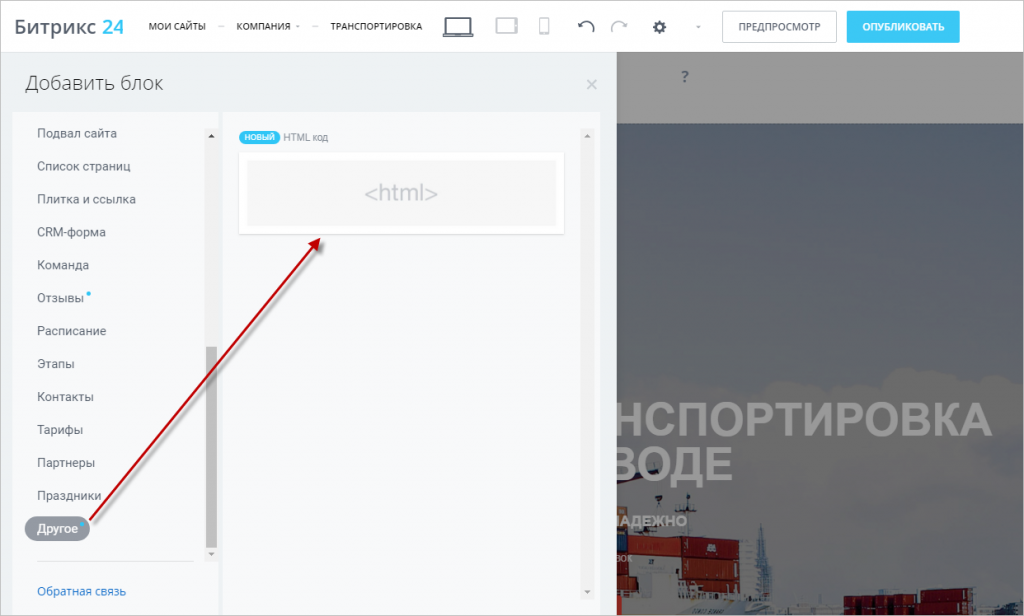The height and width of the screenshot is (616, 1024).
Task: Select Контакты category
Action: 65,397
